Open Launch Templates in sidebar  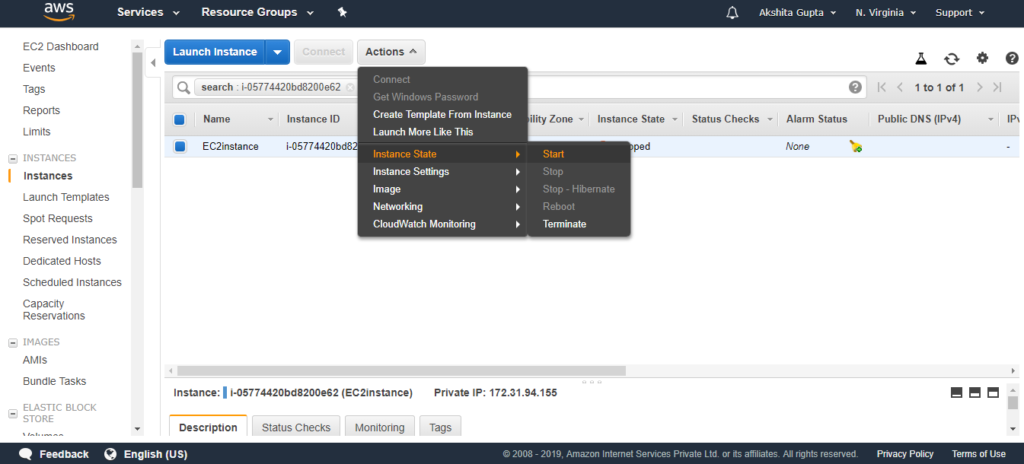[66, 197]
